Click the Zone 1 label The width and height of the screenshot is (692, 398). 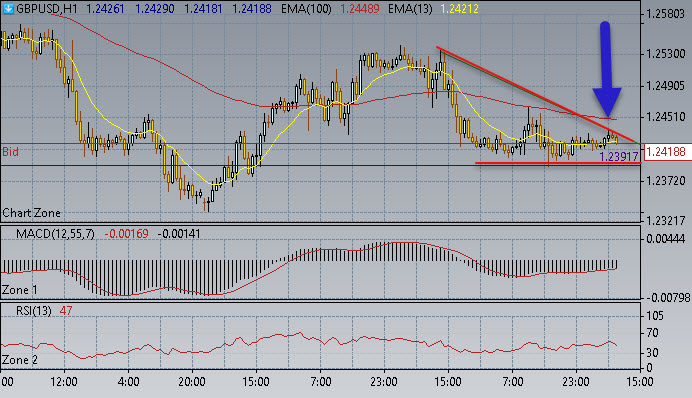(20, 290)
